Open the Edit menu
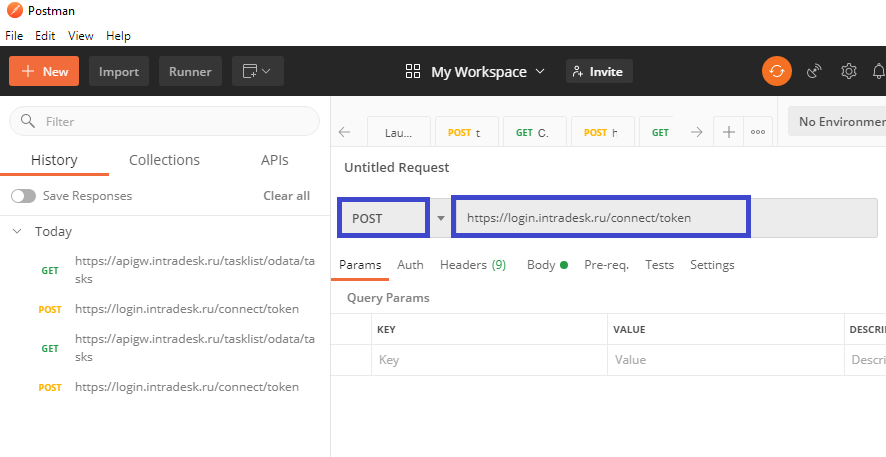Screen dimensions: 886x457 [45, 36]
